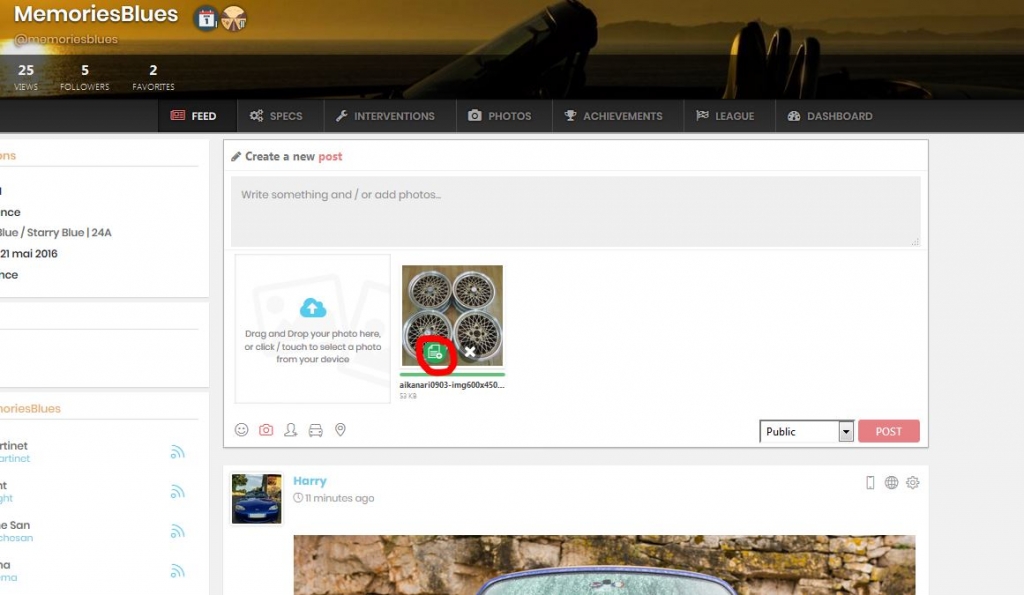Click the follow feed icon beside e San

(x=177, y=531)
